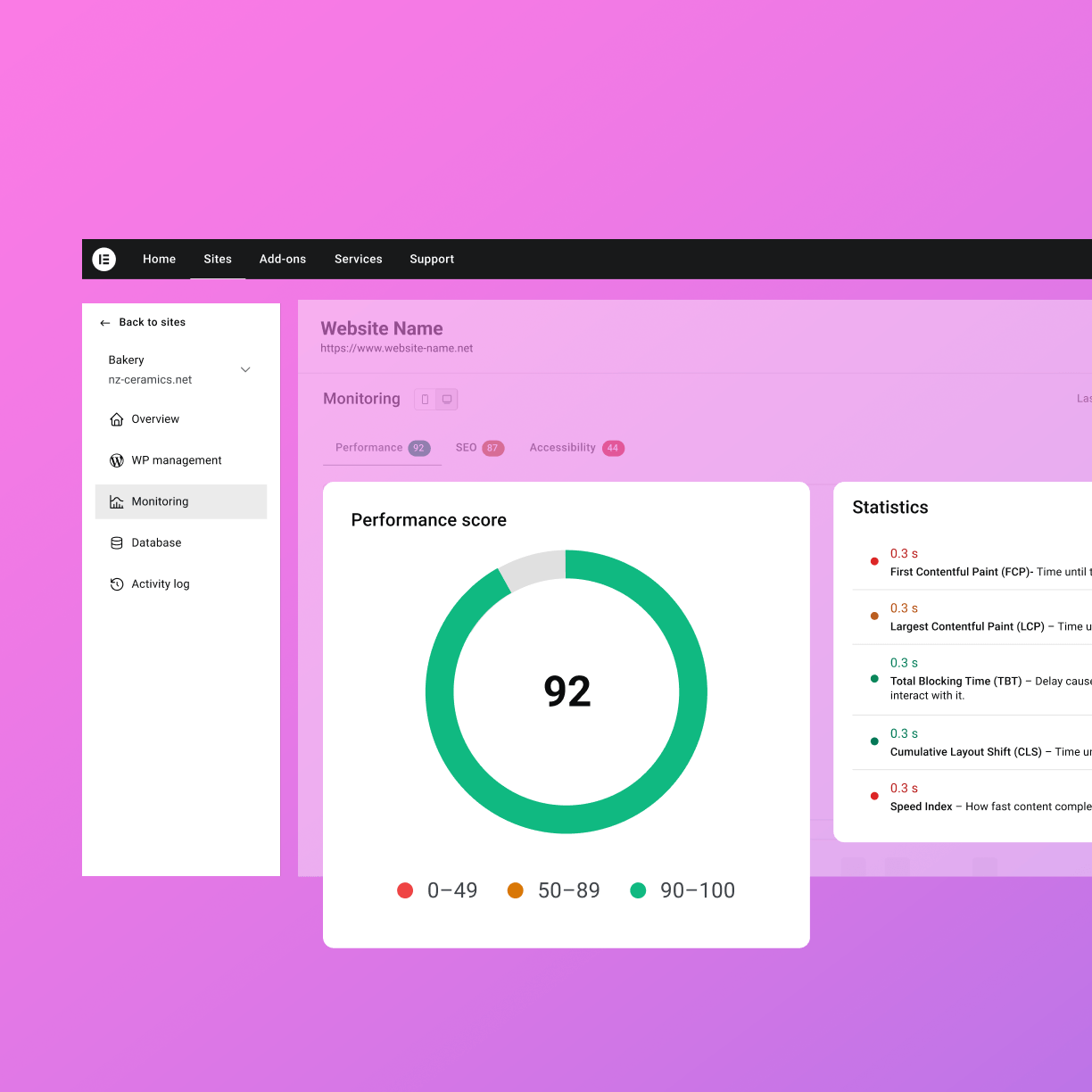
Task: Click the WordPress logo icon
Action: [x=116, y=460]
